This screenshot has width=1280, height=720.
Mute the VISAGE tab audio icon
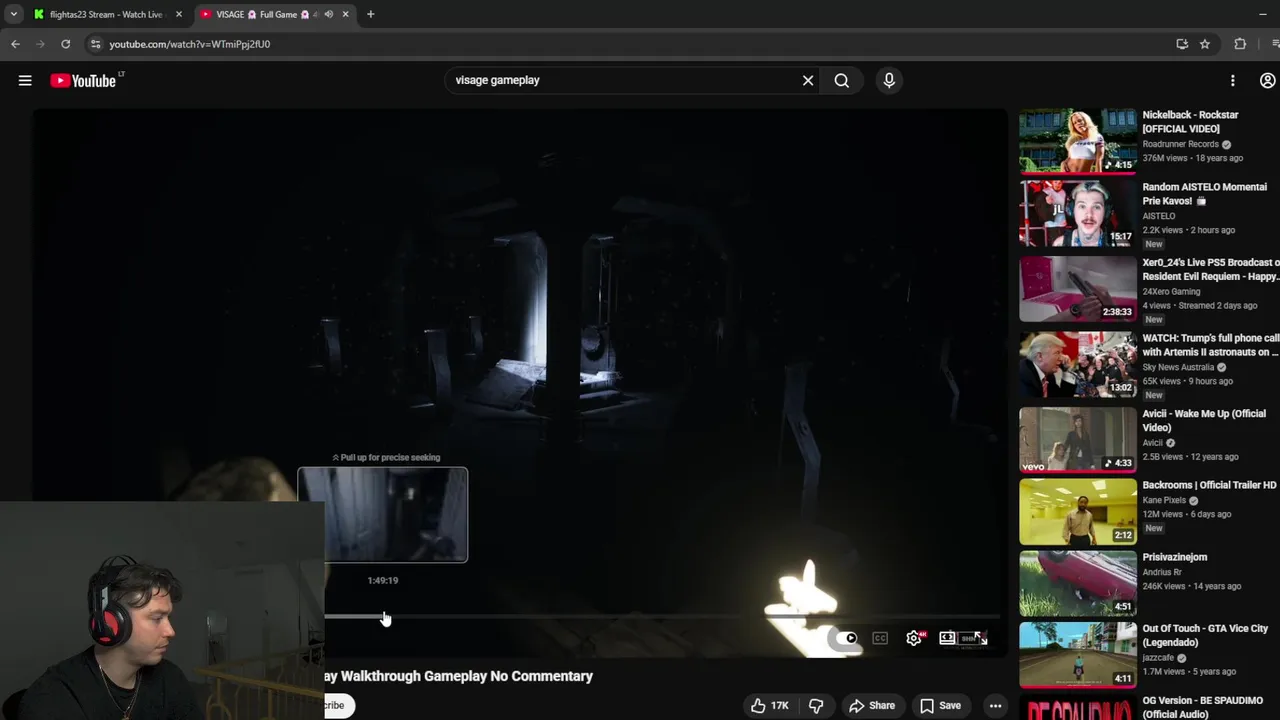(328, 14)
